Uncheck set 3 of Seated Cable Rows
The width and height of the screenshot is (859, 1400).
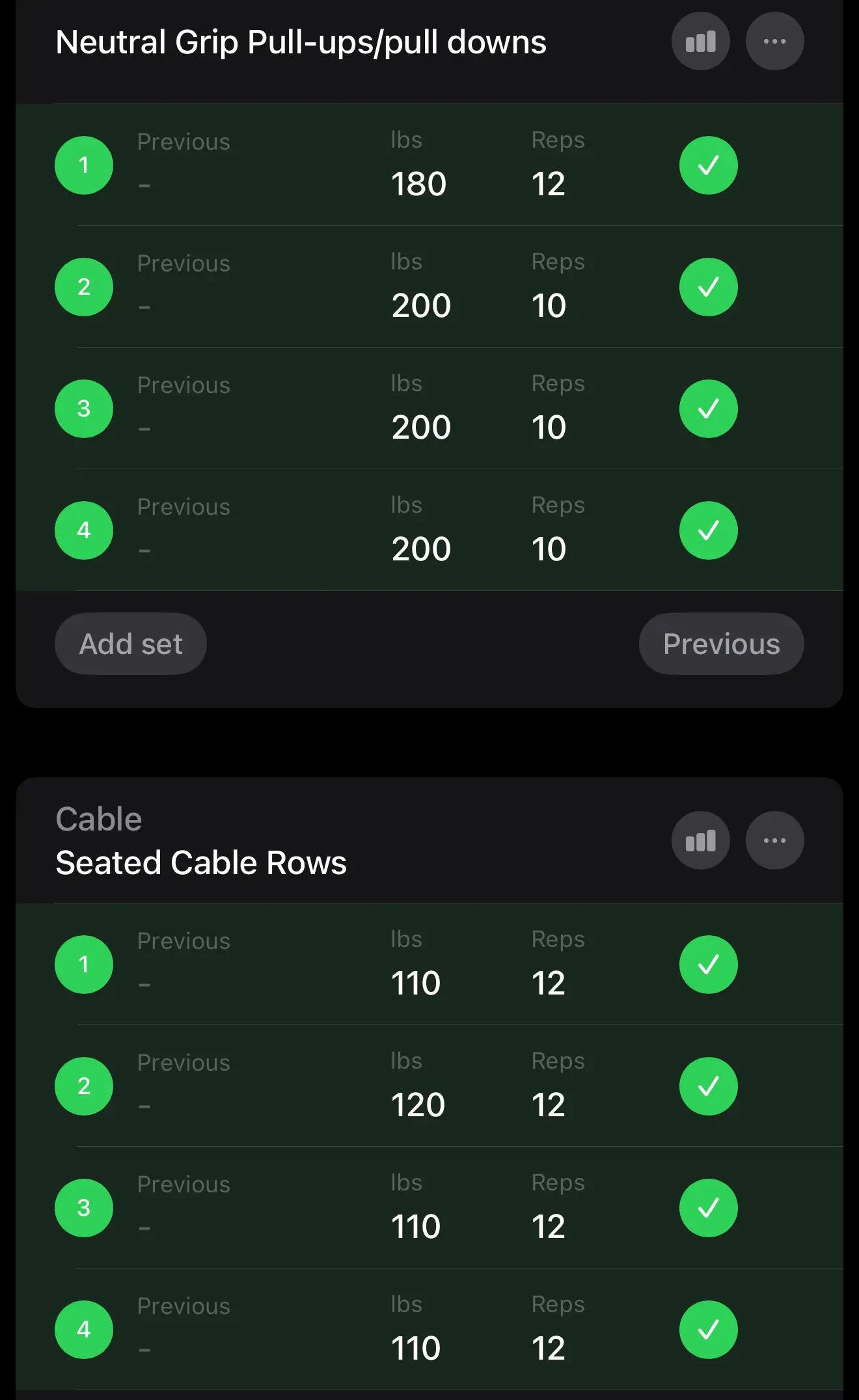coord(708,1208)
